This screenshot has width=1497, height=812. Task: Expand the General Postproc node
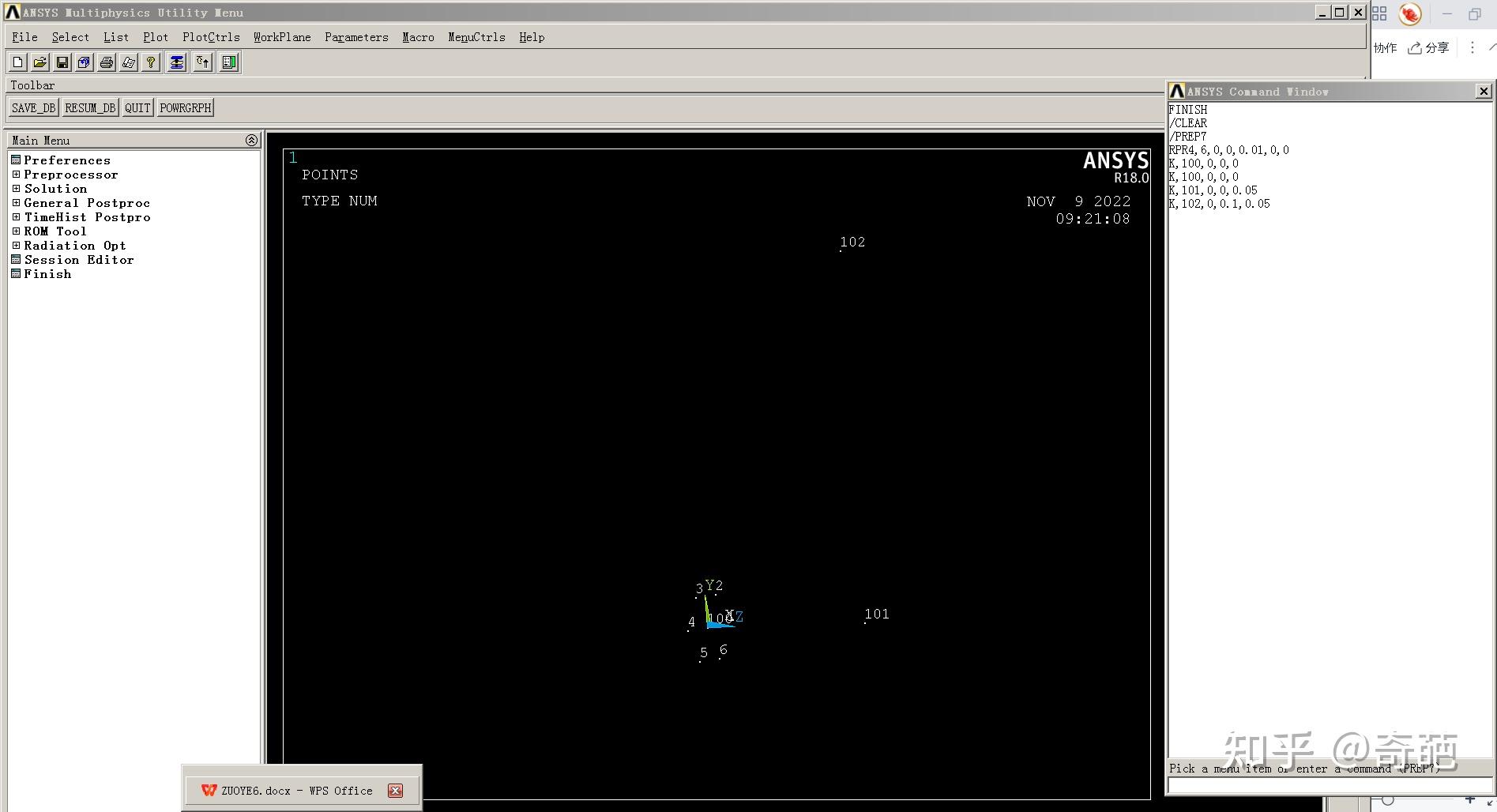point(16,203)
